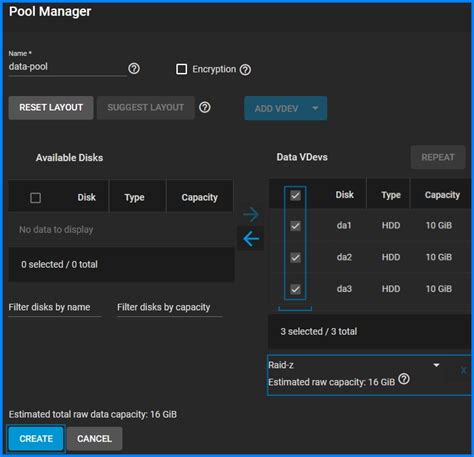Open help icon beside Suggest Layout button

point(205,107)
